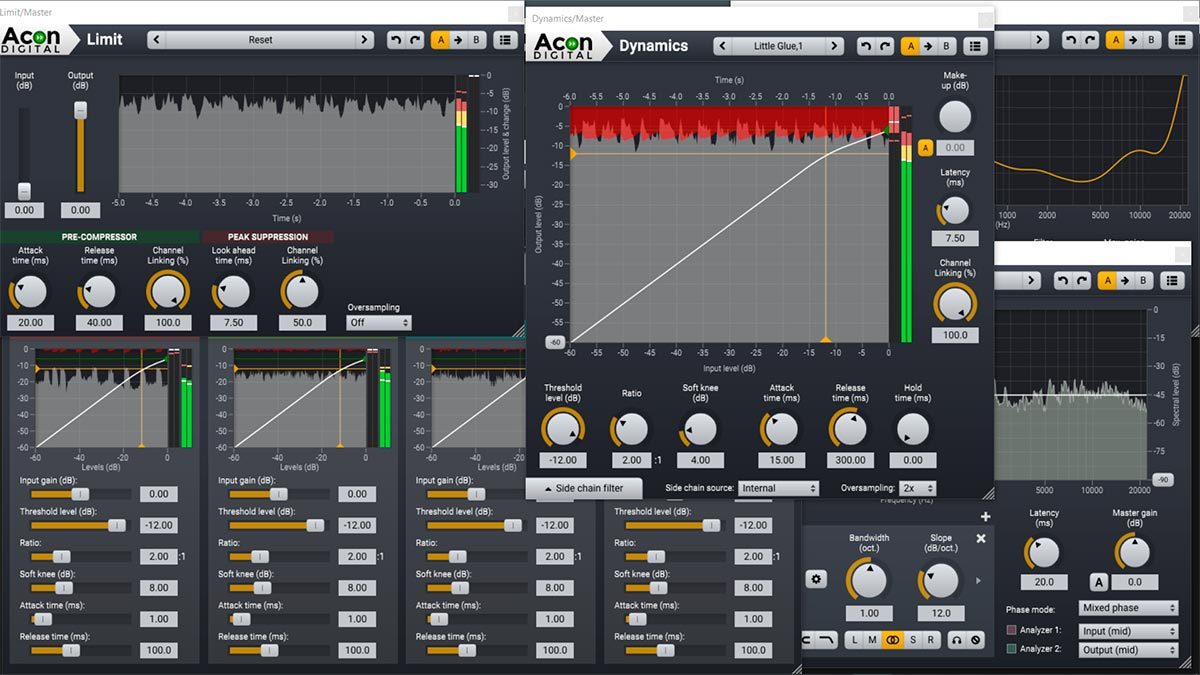Copy A to B in Limit window
This screenshot has width=1200, height=675.
[457, 40]
